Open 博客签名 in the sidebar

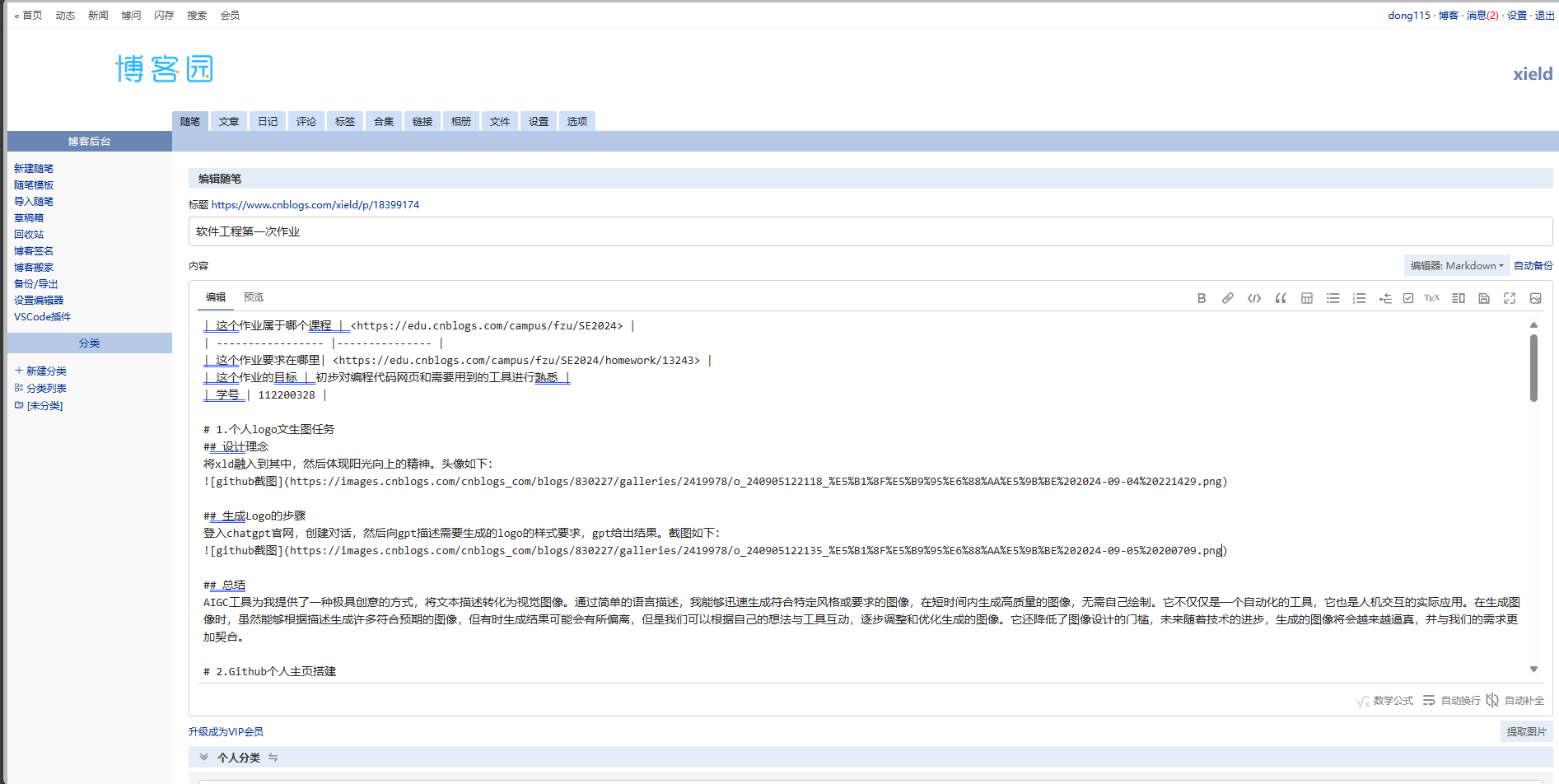point(34,250)
